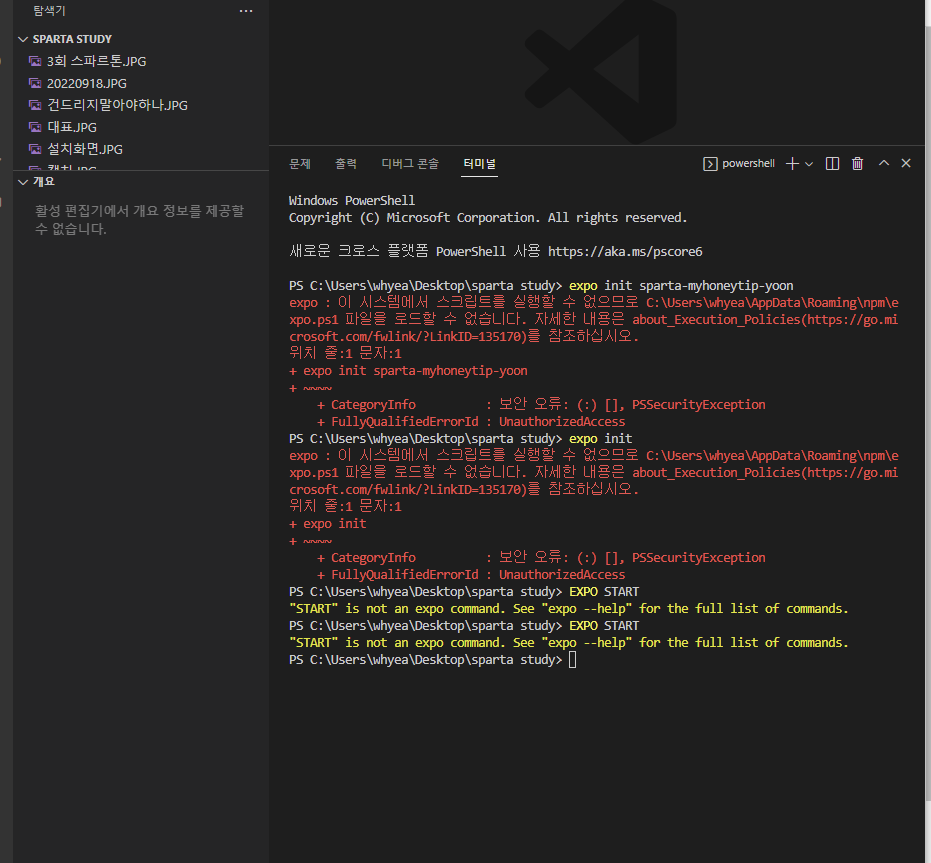Close the terminal panel
The height and width of the screenshot is (863, 931).
pyautogui.click(x=906, y=163)
